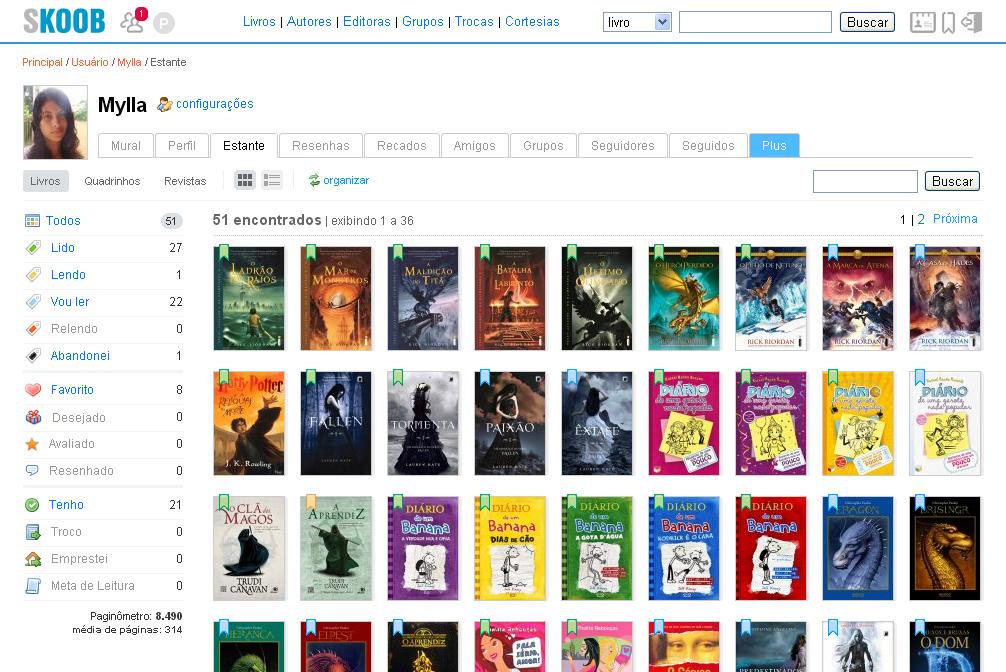
Task: Open the Perfil tab
Action: click(x=182, y=146)
